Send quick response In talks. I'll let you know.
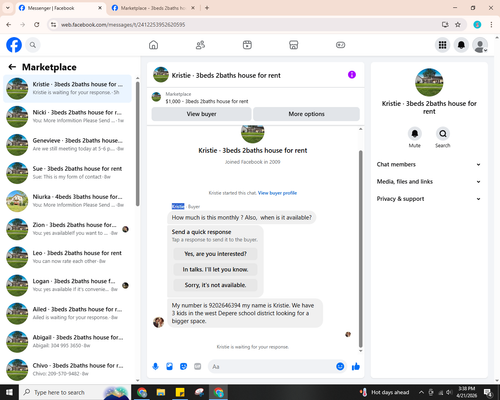Screen dimensions: 500x400 (x=215, y=269)
